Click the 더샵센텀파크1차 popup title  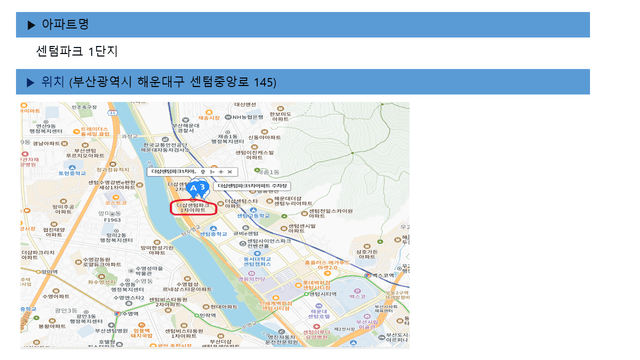pos(173,172)
